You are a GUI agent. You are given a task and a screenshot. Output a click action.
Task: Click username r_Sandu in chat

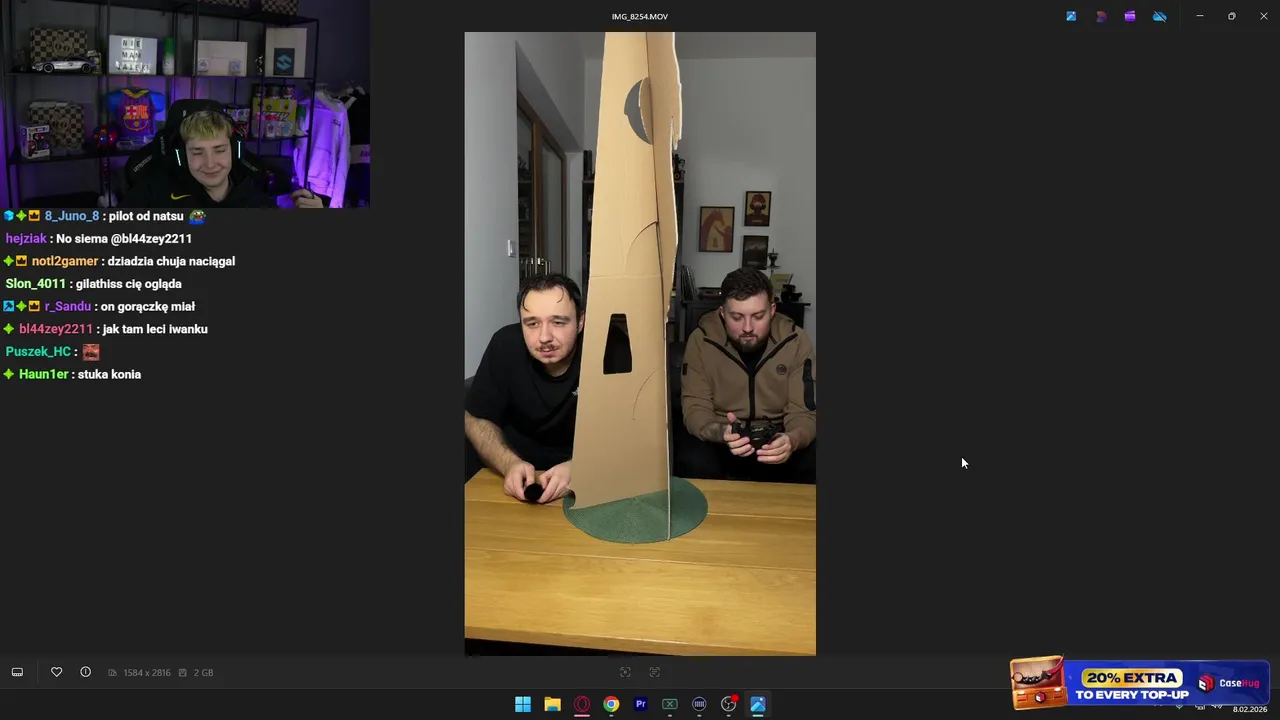[68, 307]
